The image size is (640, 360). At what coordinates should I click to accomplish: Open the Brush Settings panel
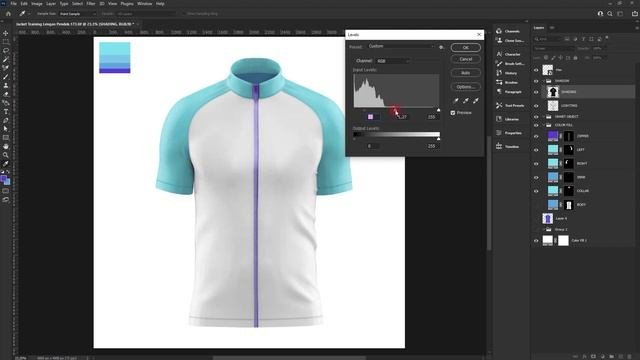[x=509, y=64]
